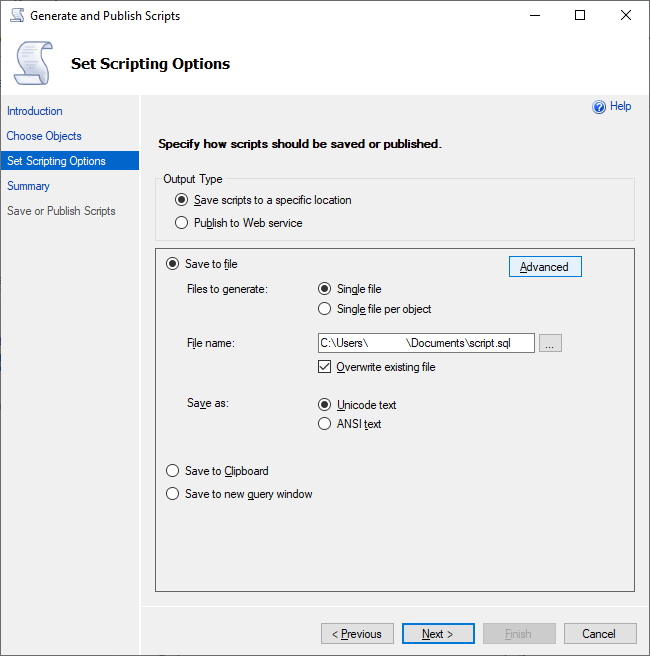Open file browser with the ellipsis button
This screenshot has width=650, height=656.
pos(551,343)
